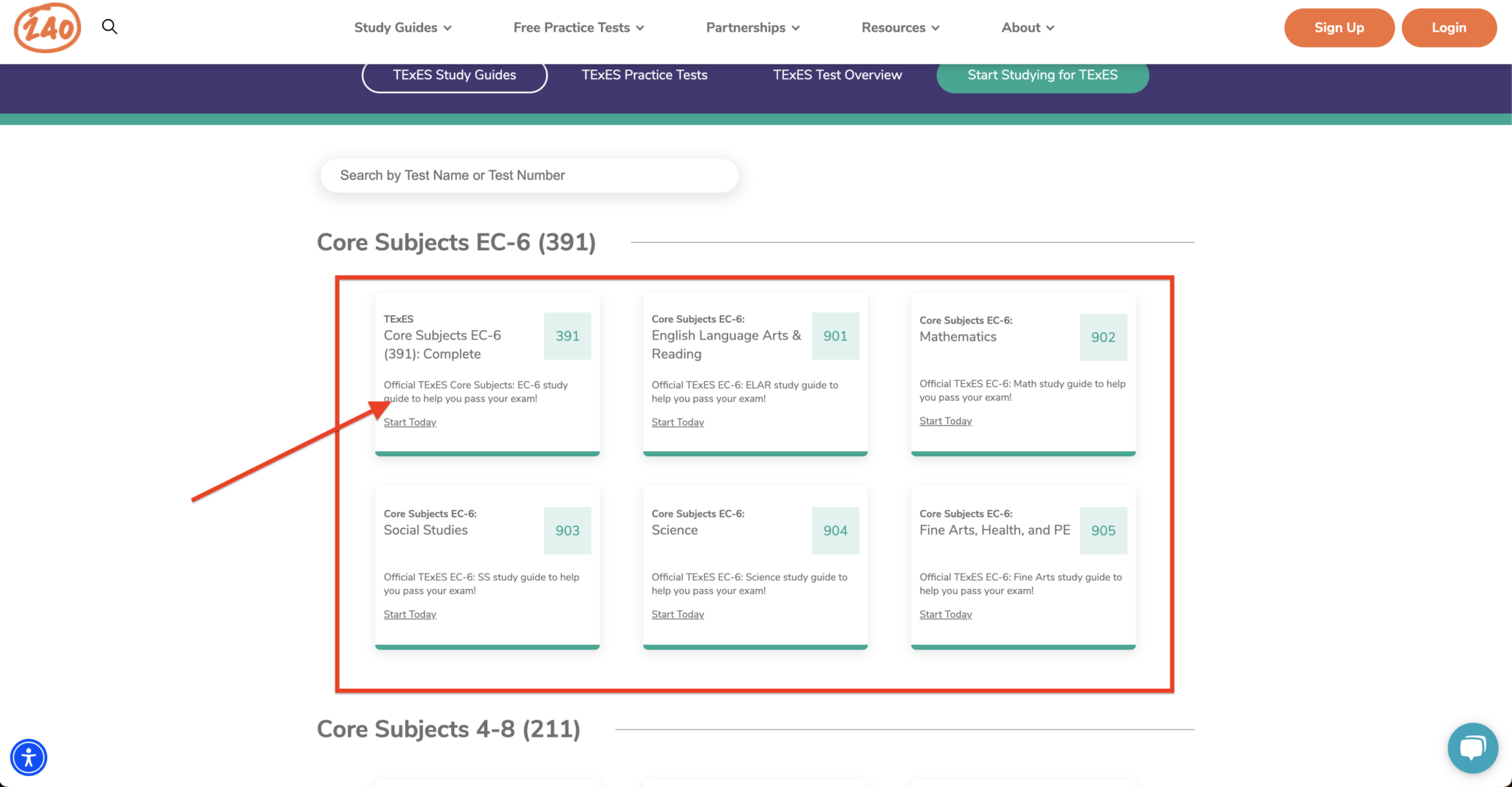Expand the Partnerships dropdown menu
1512x787 pixels.
[752, 28]
